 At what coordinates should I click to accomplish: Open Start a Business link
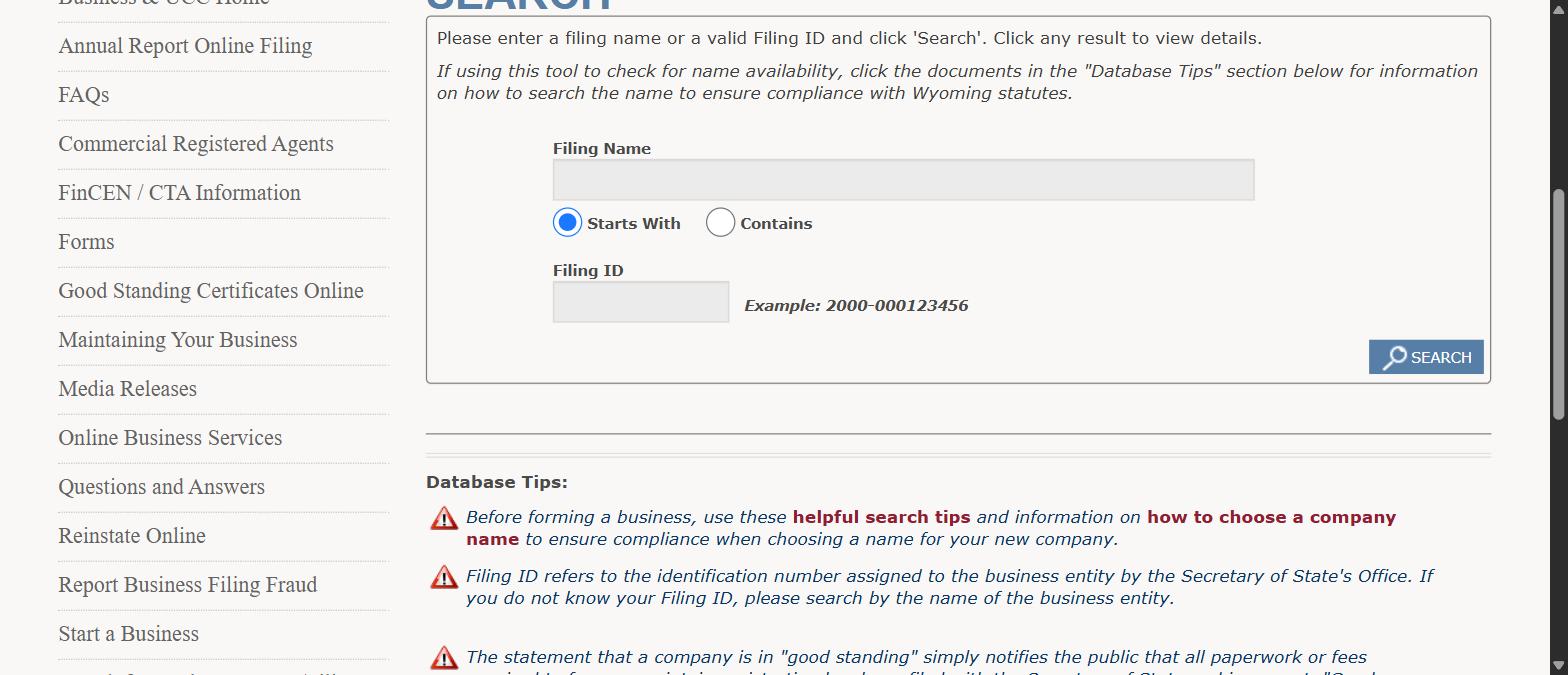128,634
